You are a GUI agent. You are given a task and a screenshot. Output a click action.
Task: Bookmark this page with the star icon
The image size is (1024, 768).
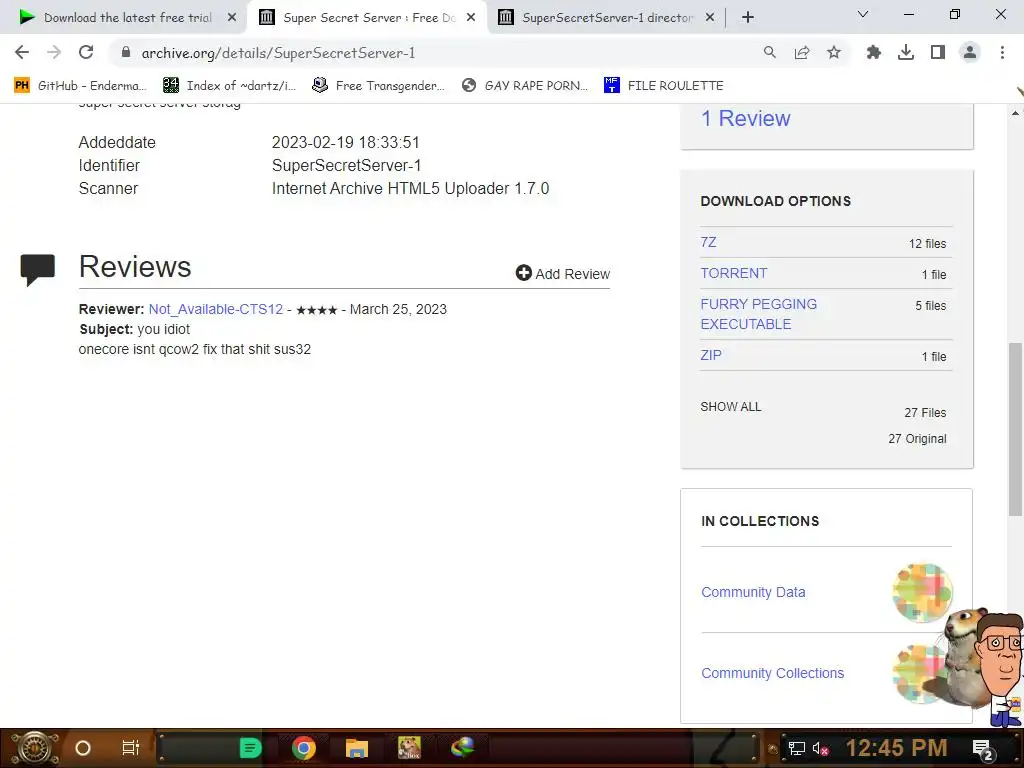pos(834,52)
